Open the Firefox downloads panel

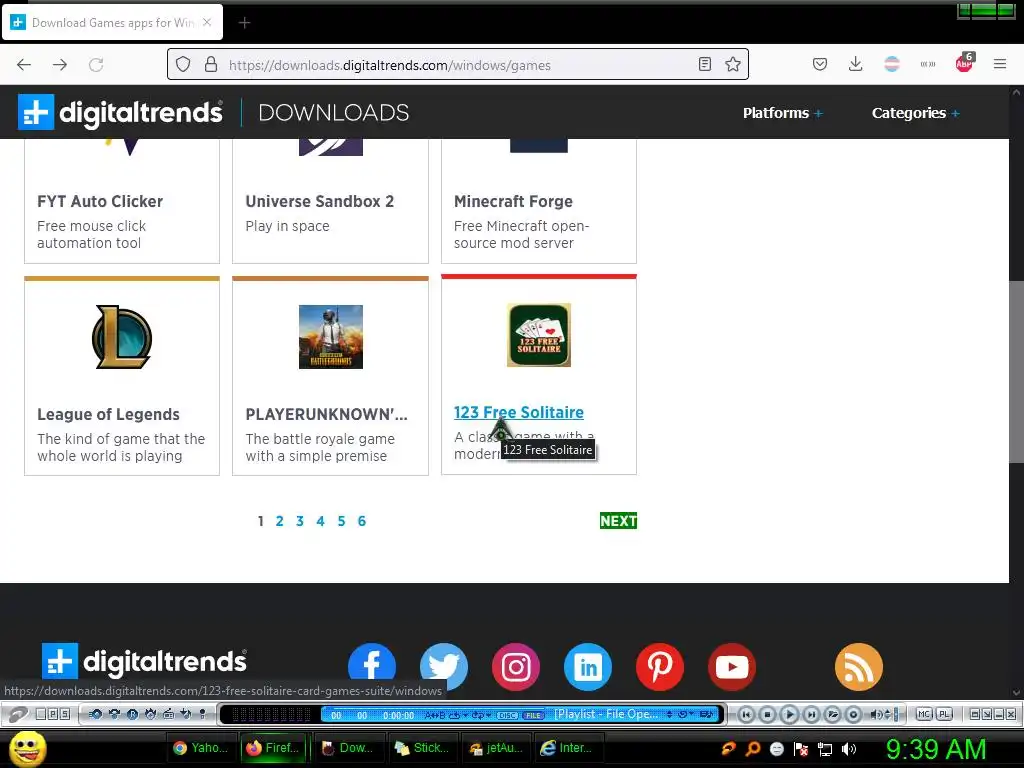[856, 64]
